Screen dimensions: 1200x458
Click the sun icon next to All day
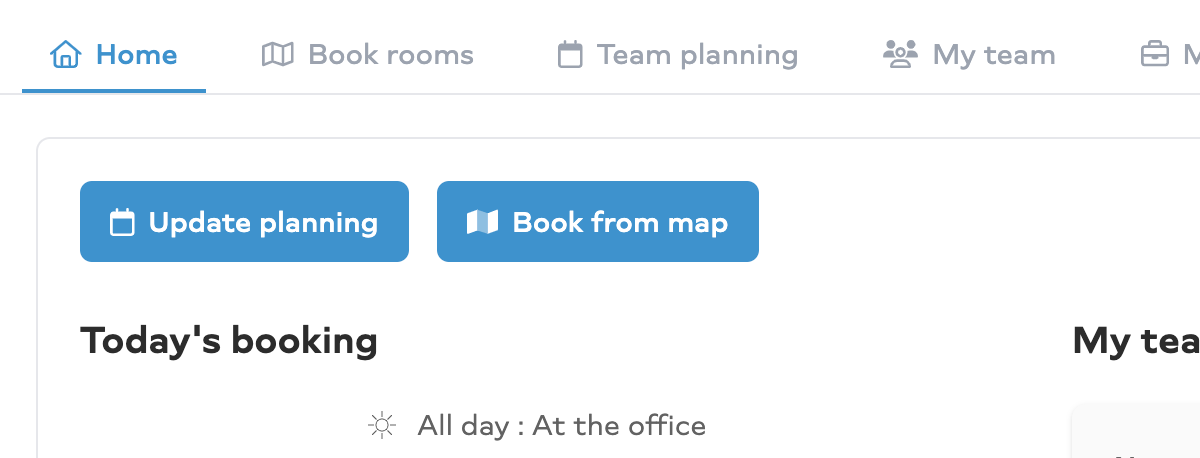tap(381, 426)
